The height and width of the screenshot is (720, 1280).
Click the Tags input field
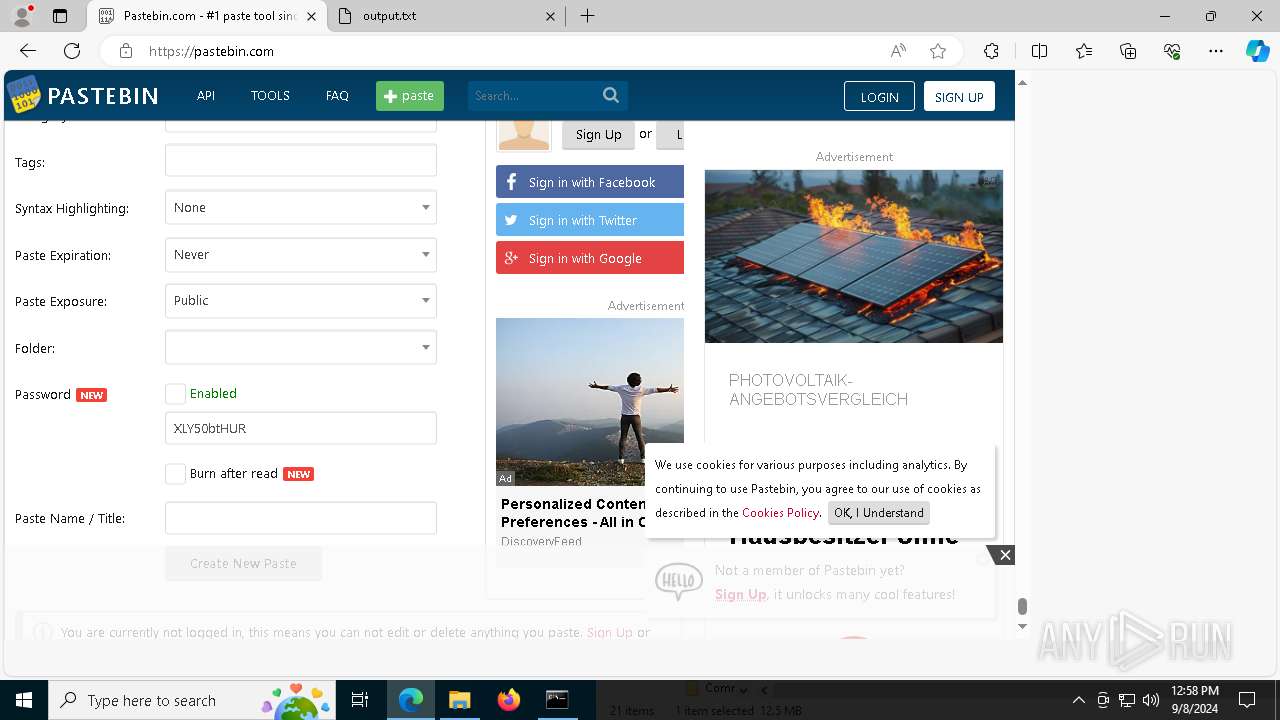(x=301, y=161)
